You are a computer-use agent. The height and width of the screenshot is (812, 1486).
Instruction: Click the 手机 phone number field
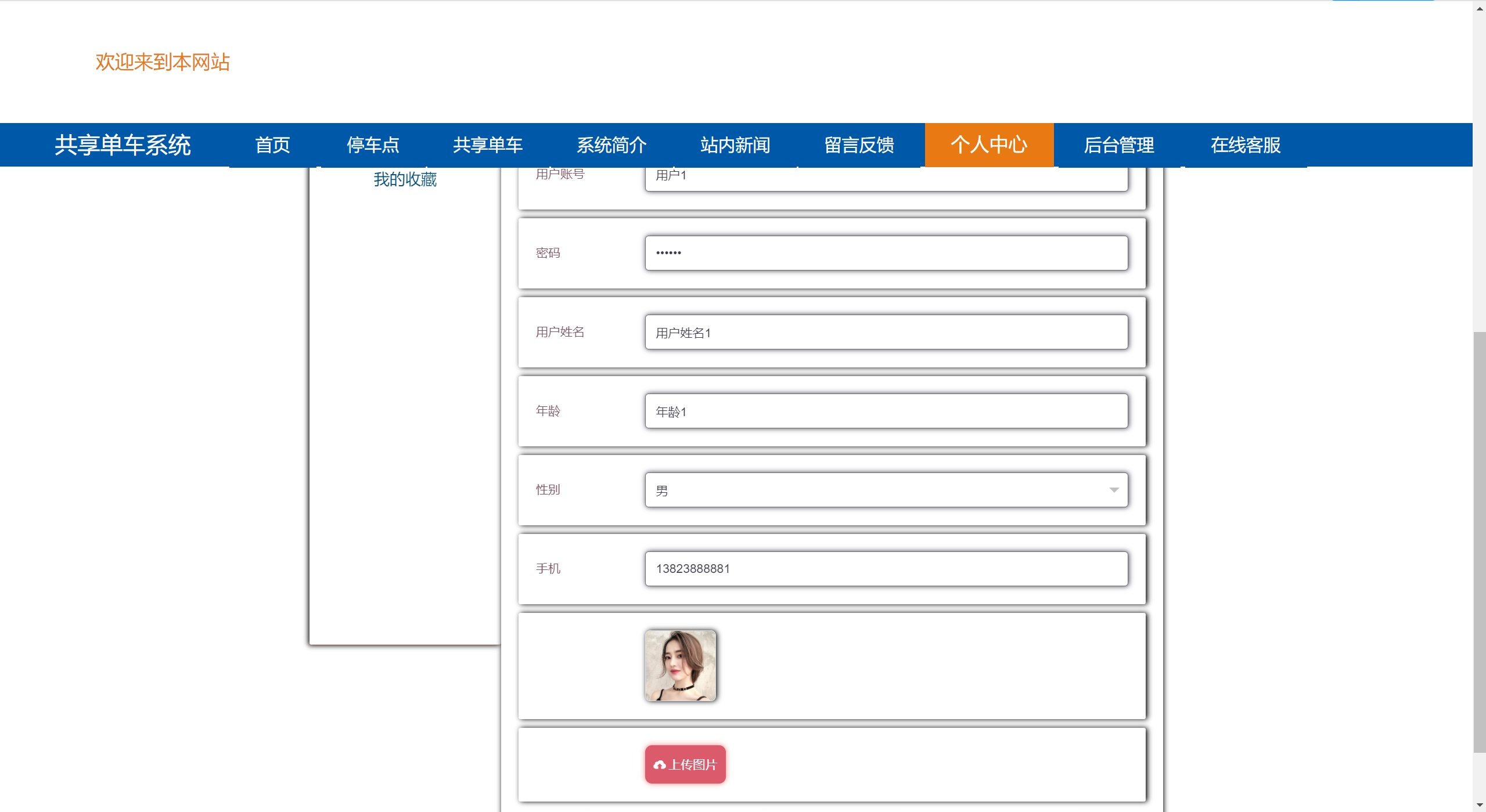pos(886,569)
